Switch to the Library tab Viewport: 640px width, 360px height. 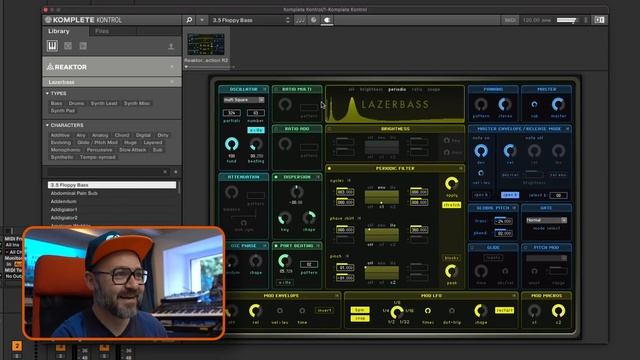coord(59,31)
